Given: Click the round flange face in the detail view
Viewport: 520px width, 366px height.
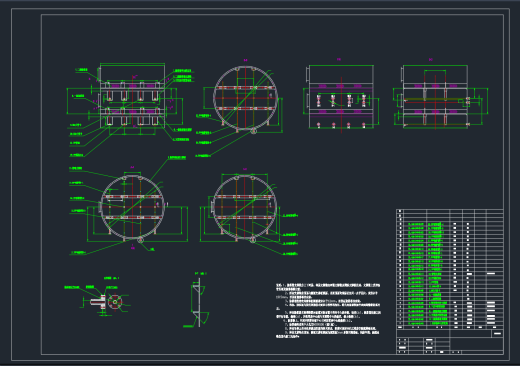Looking at the screenshot, I should pyautogui.click(x=115, y=302).
